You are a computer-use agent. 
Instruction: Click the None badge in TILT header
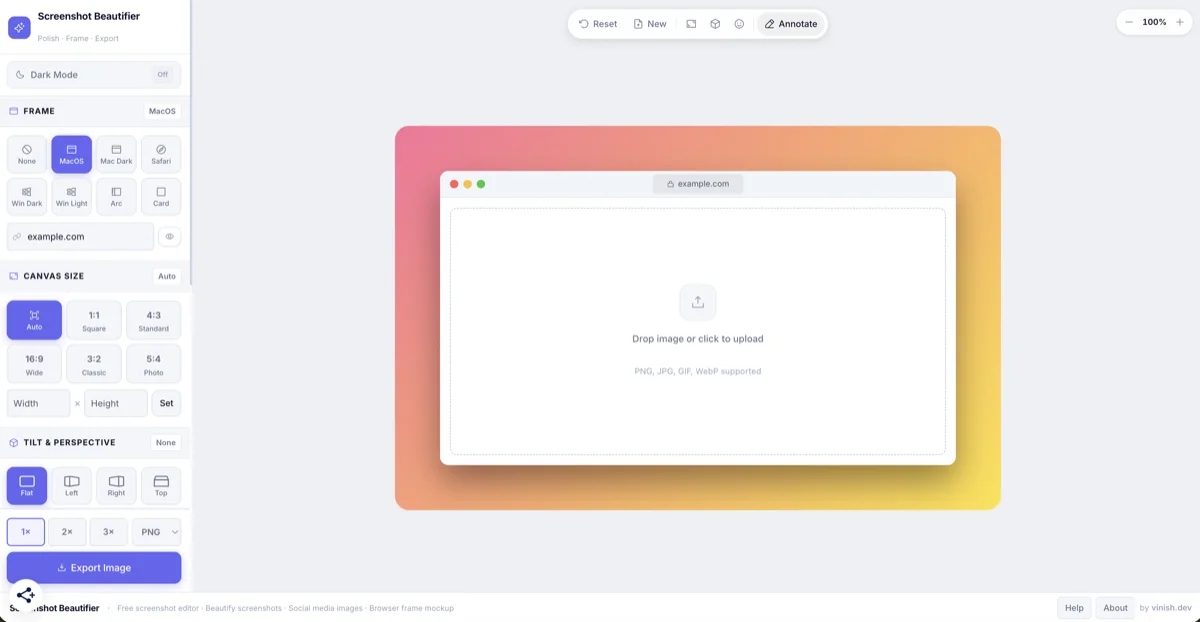(166, 442)
